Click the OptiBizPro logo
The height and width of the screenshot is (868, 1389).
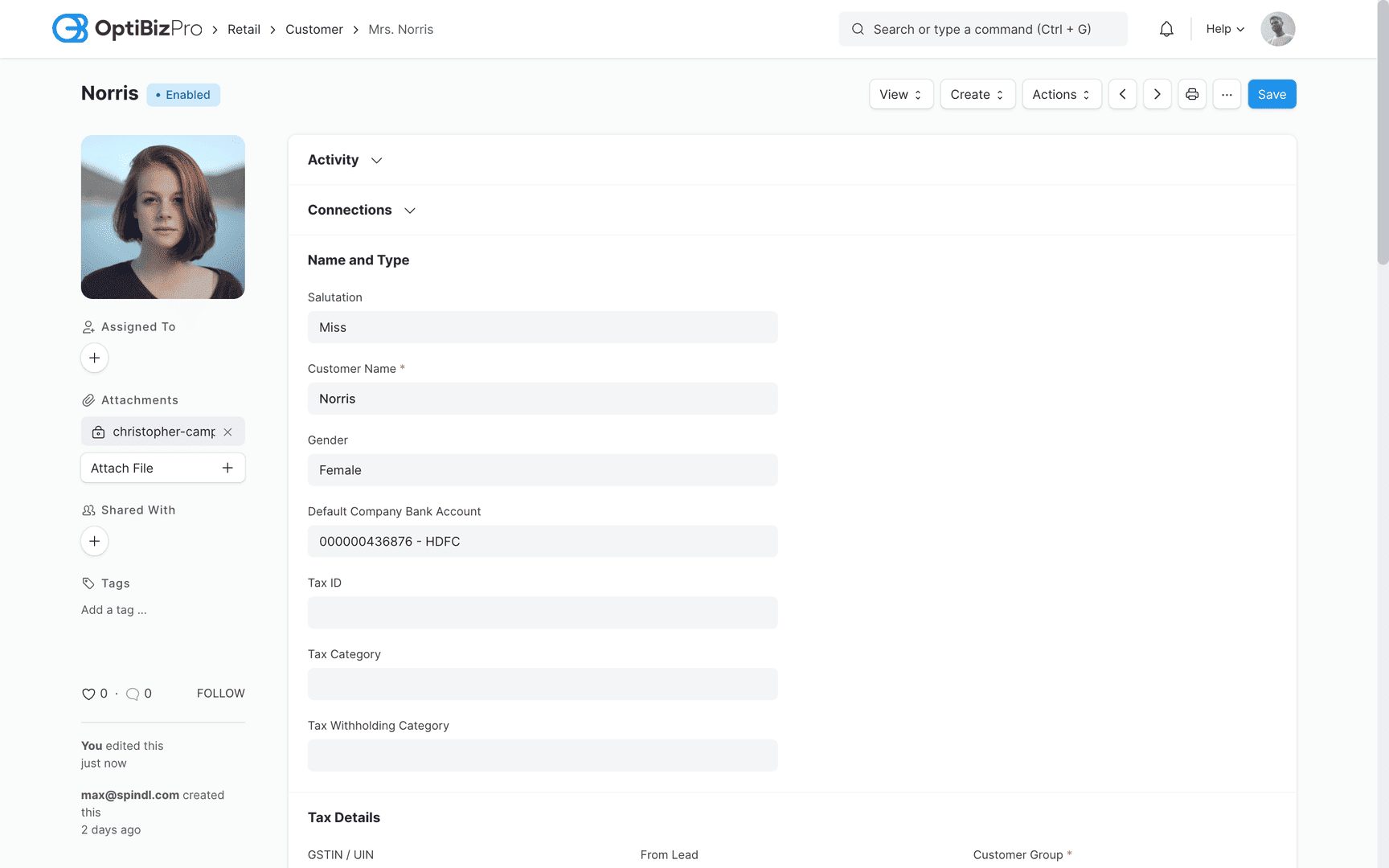tap(126, 28)
